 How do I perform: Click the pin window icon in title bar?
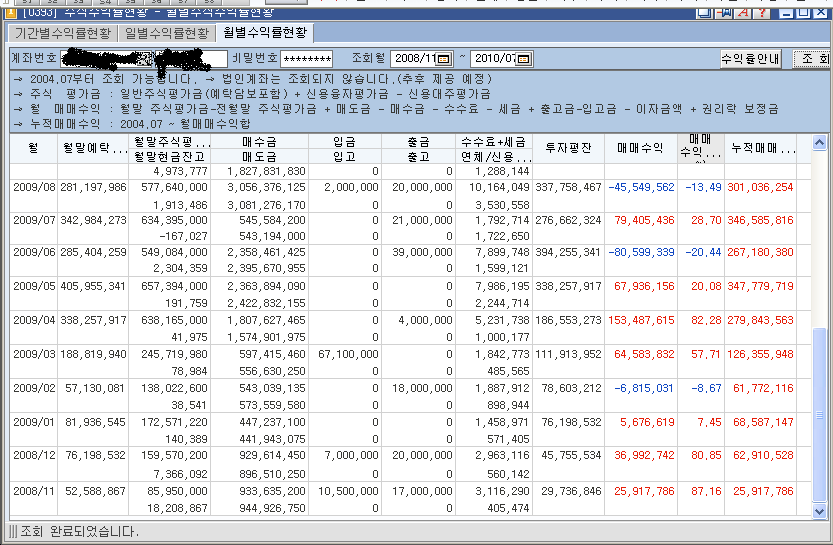[x=725, y=12]
